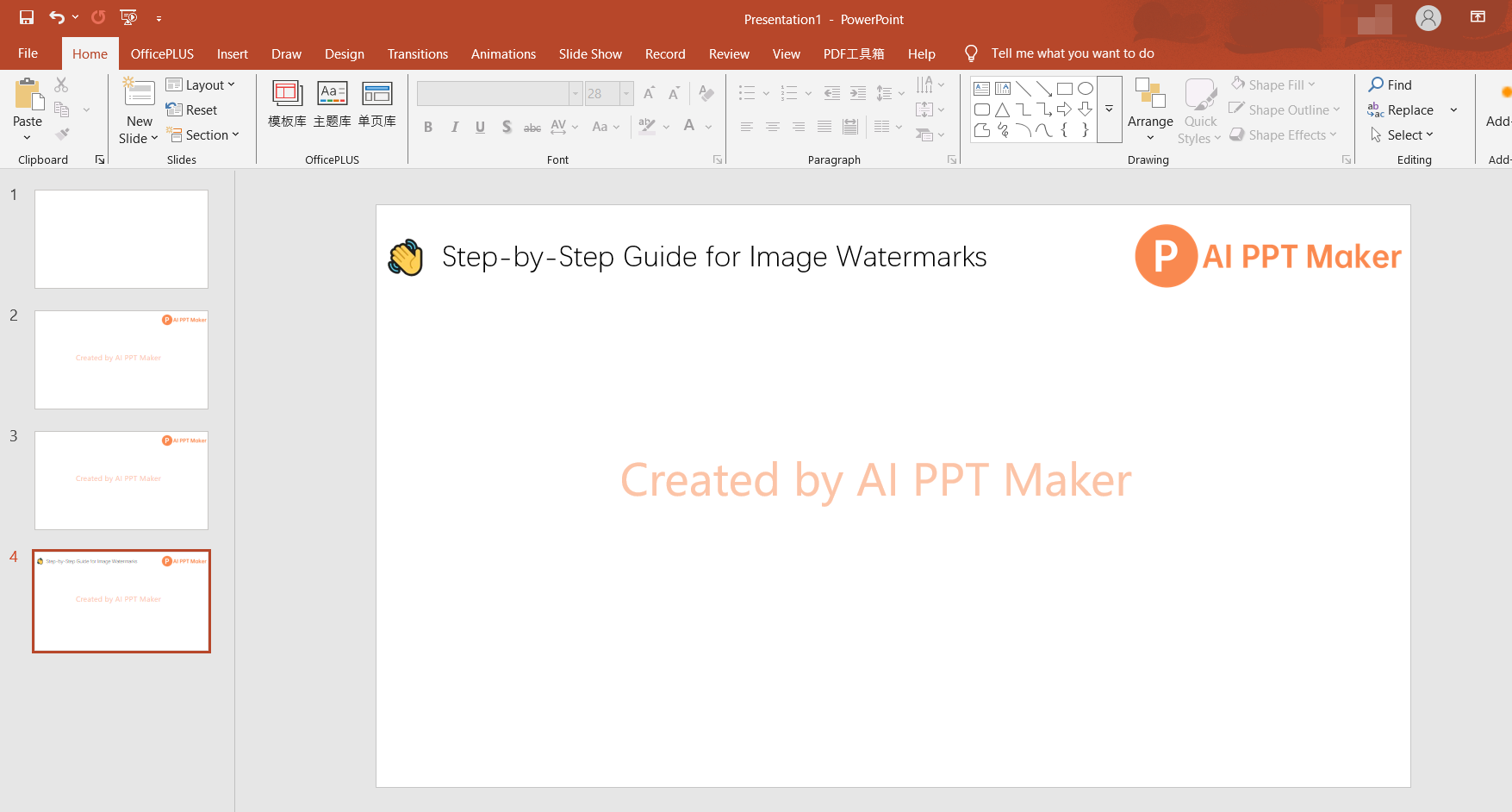Toggle underline text formatting
This screenshot has height=812, width=1512.
pyautogui.click(x=480, y=127)
